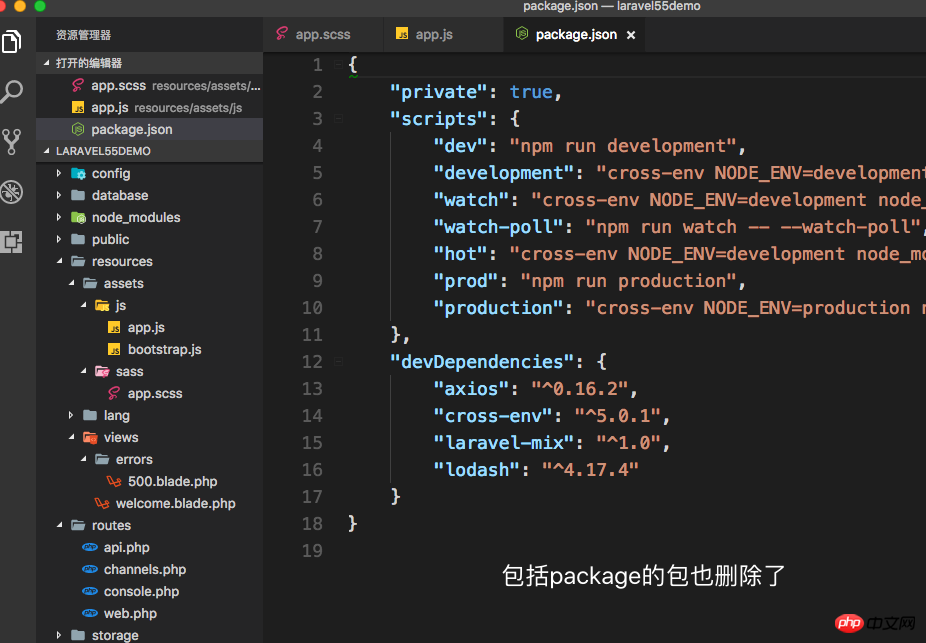
Task: Collapse the open editors section
Action: coord(47,63)
